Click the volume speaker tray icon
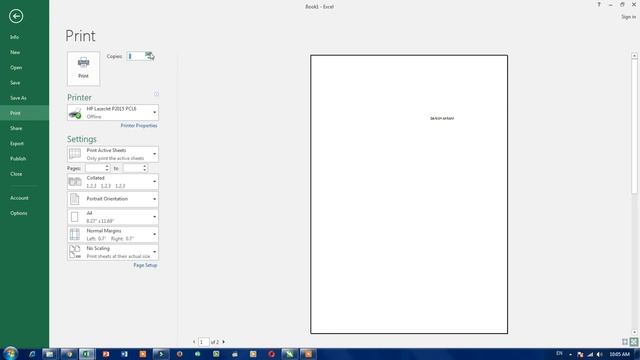This screenshot has height=360, width=640. click(x=599, y=354)
